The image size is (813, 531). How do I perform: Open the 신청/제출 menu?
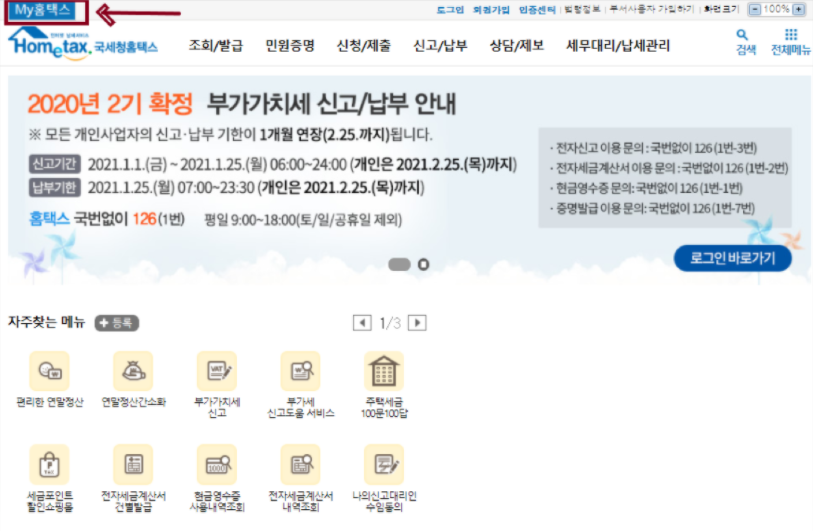363,46
